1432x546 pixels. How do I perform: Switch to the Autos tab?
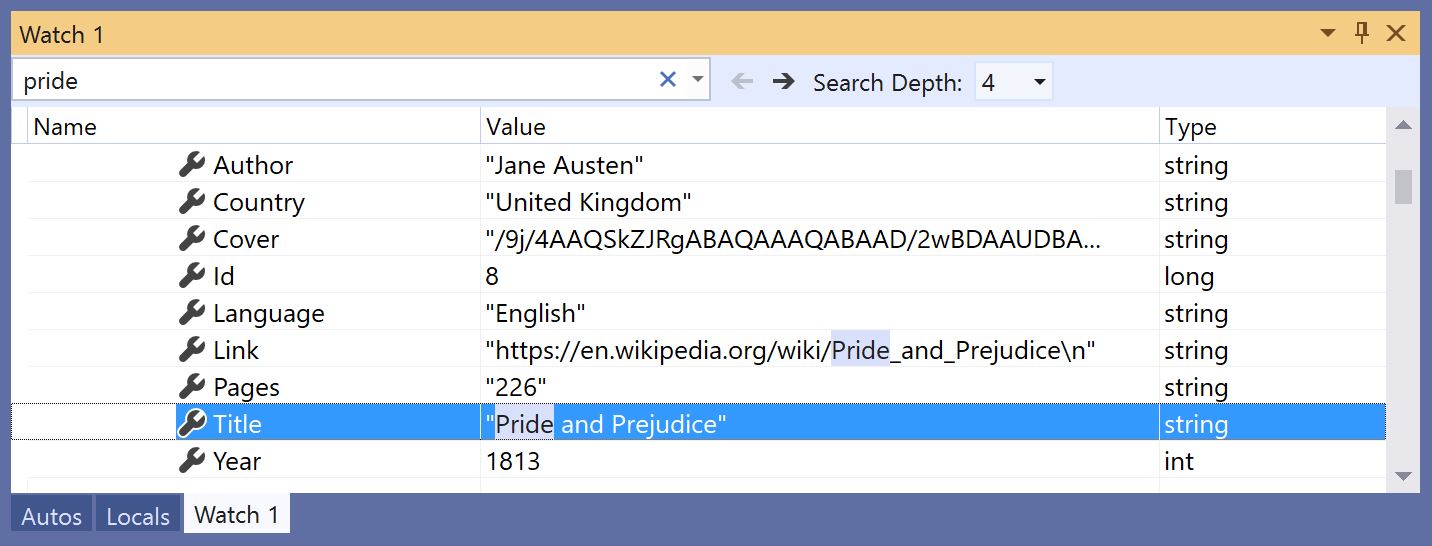[x=52, y=516]
